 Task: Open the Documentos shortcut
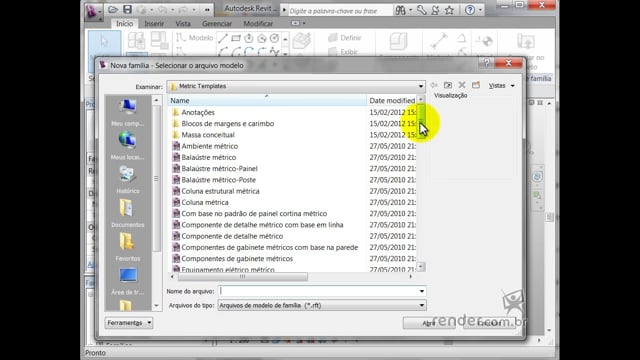point(128,213)
